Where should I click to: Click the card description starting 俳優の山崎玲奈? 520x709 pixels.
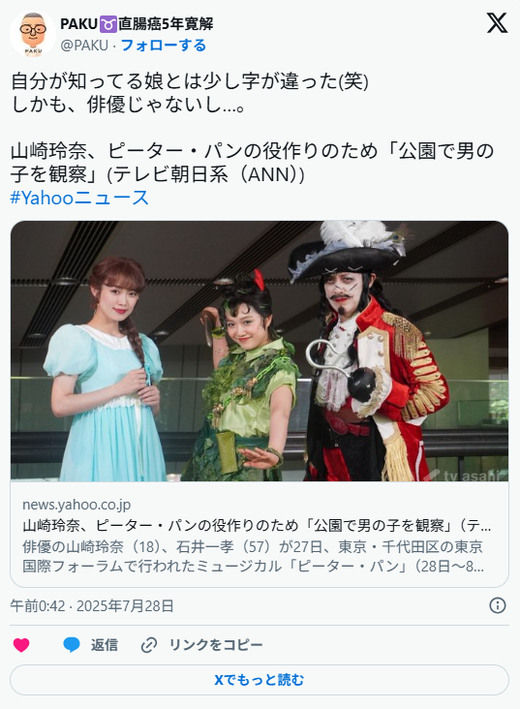[x=253, y=556]
